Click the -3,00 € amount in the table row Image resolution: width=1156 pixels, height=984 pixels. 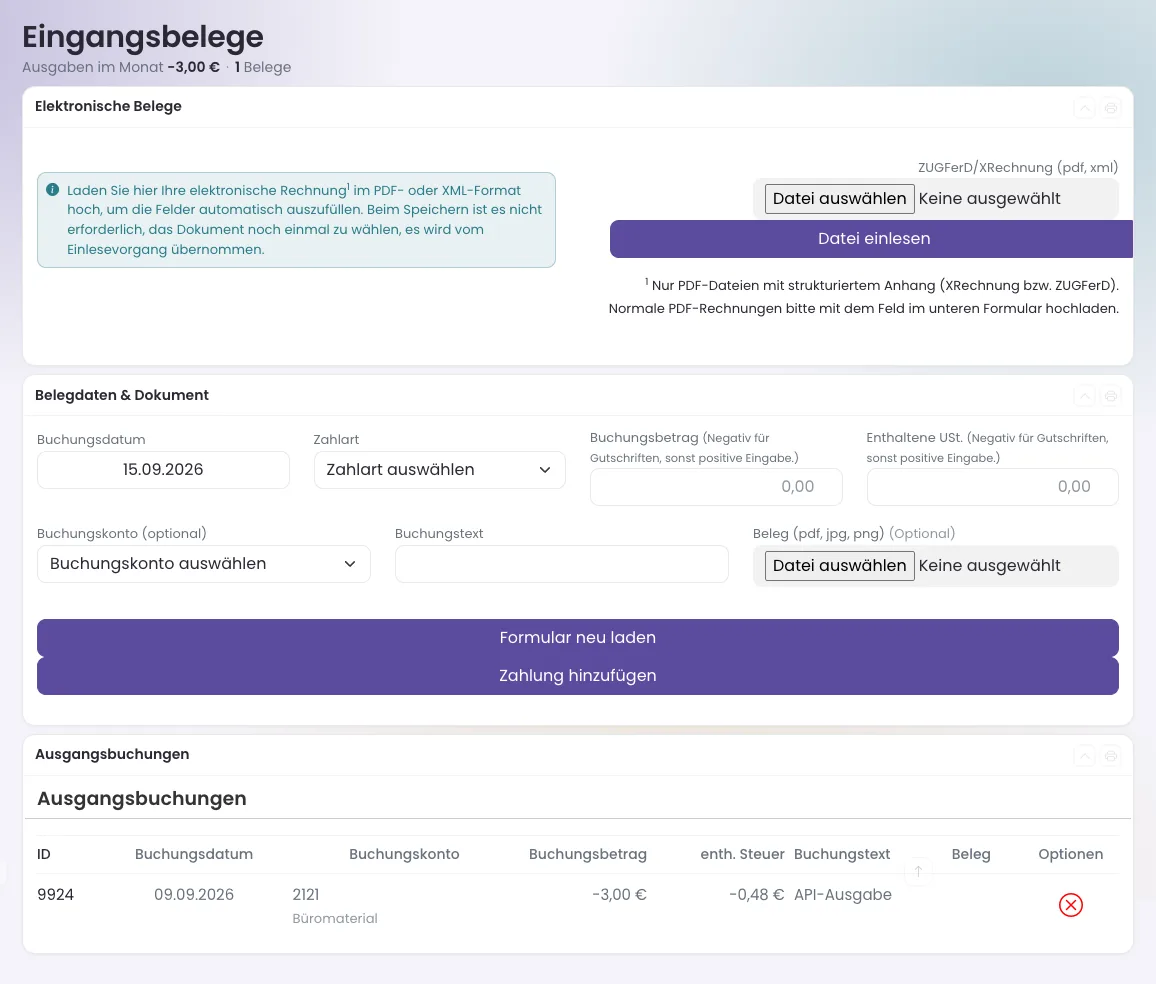click(x=619, y=895)
